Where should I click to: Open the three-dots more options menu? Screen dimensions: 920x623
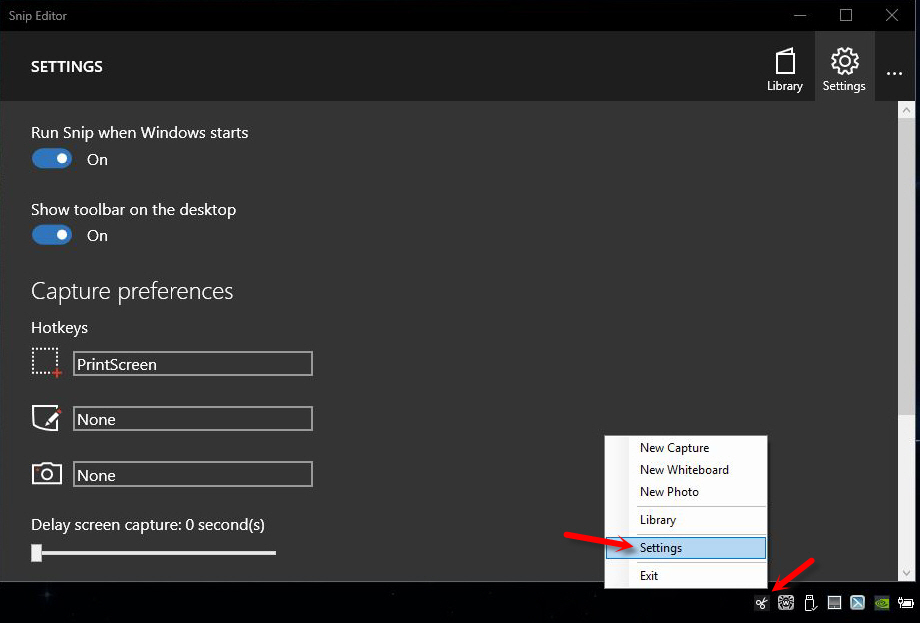coord(894,73)
